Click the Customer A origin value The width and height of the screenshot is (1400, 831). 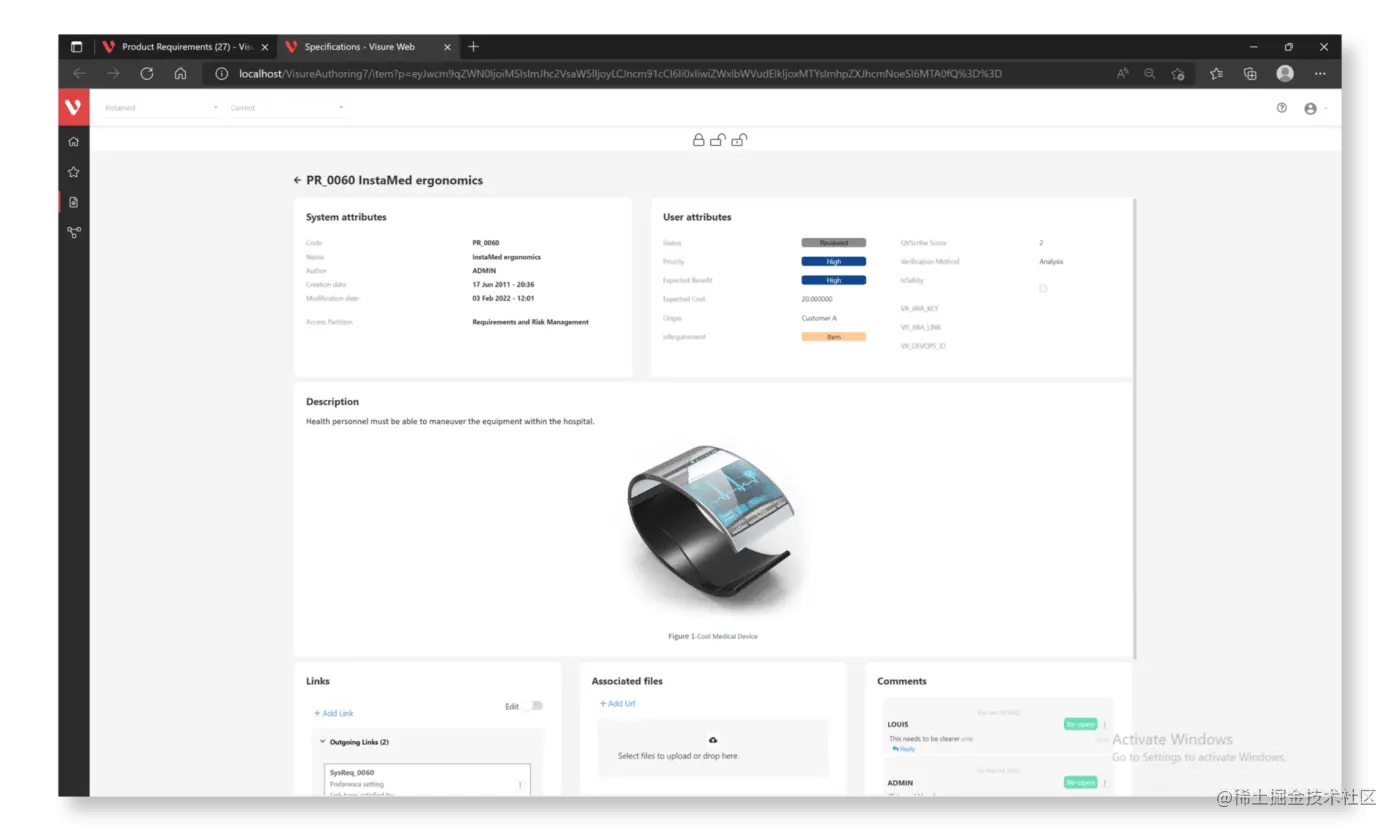pyautogui.click(x=819, y=318)
